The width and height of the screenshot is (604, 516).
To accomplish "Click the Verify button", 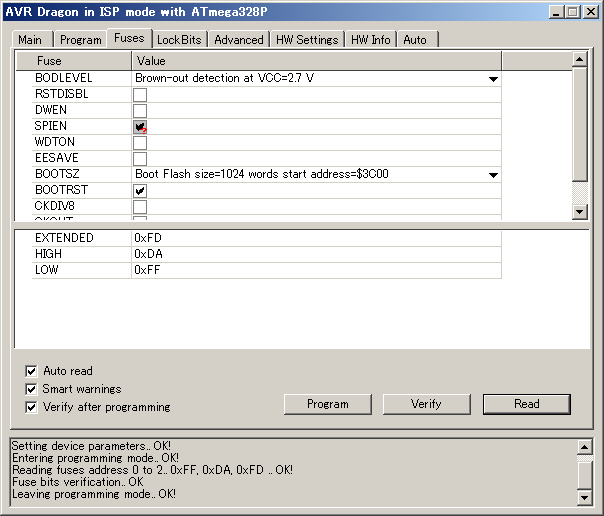I will tap(426, 404).
